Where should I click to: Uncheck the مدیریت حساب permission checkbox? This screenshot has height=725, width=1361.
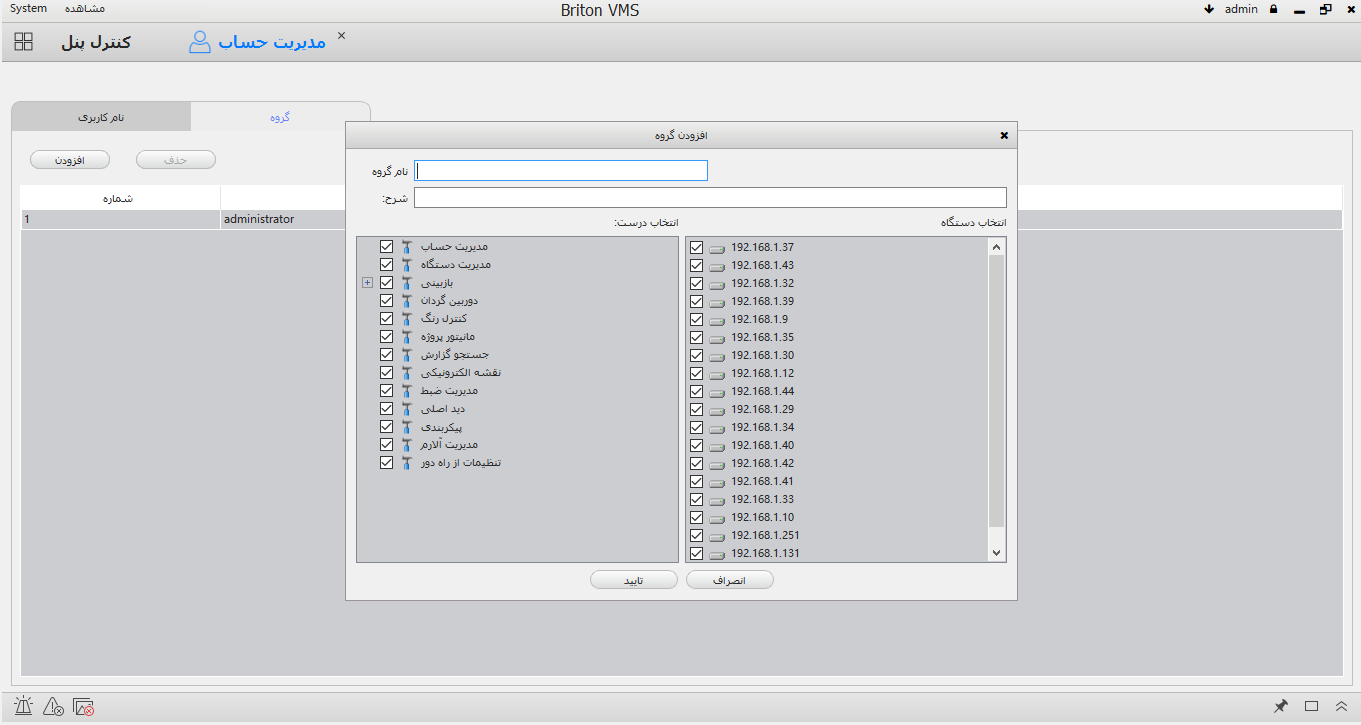pyautogui.click(x=387, y=246)
